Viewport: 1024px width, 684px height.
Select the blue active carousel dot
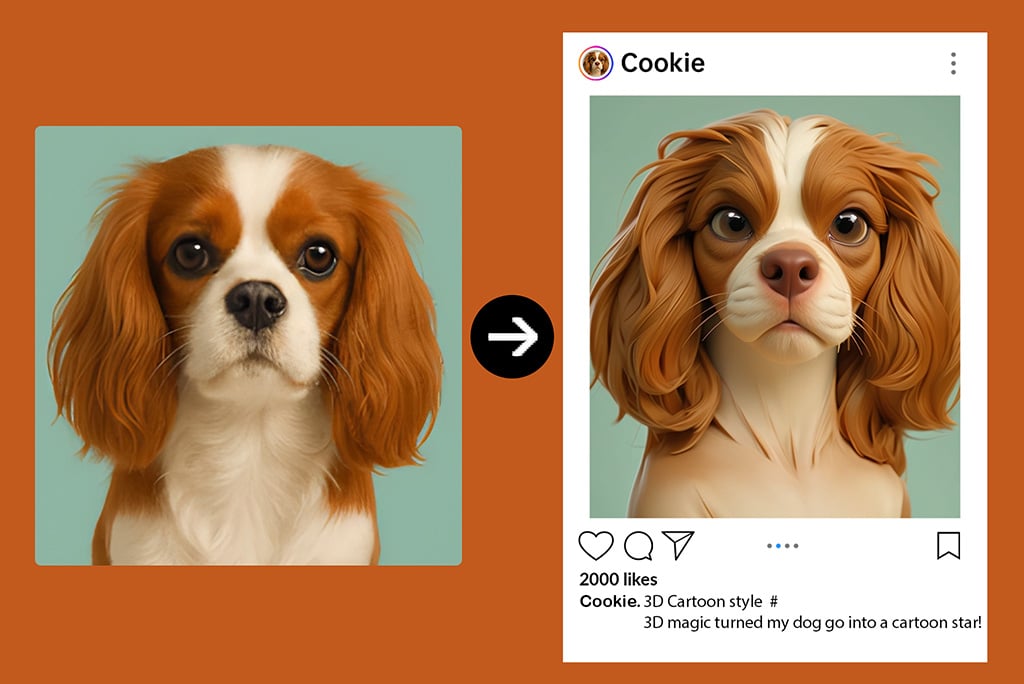pyautogui.click(x=778, y=546)
